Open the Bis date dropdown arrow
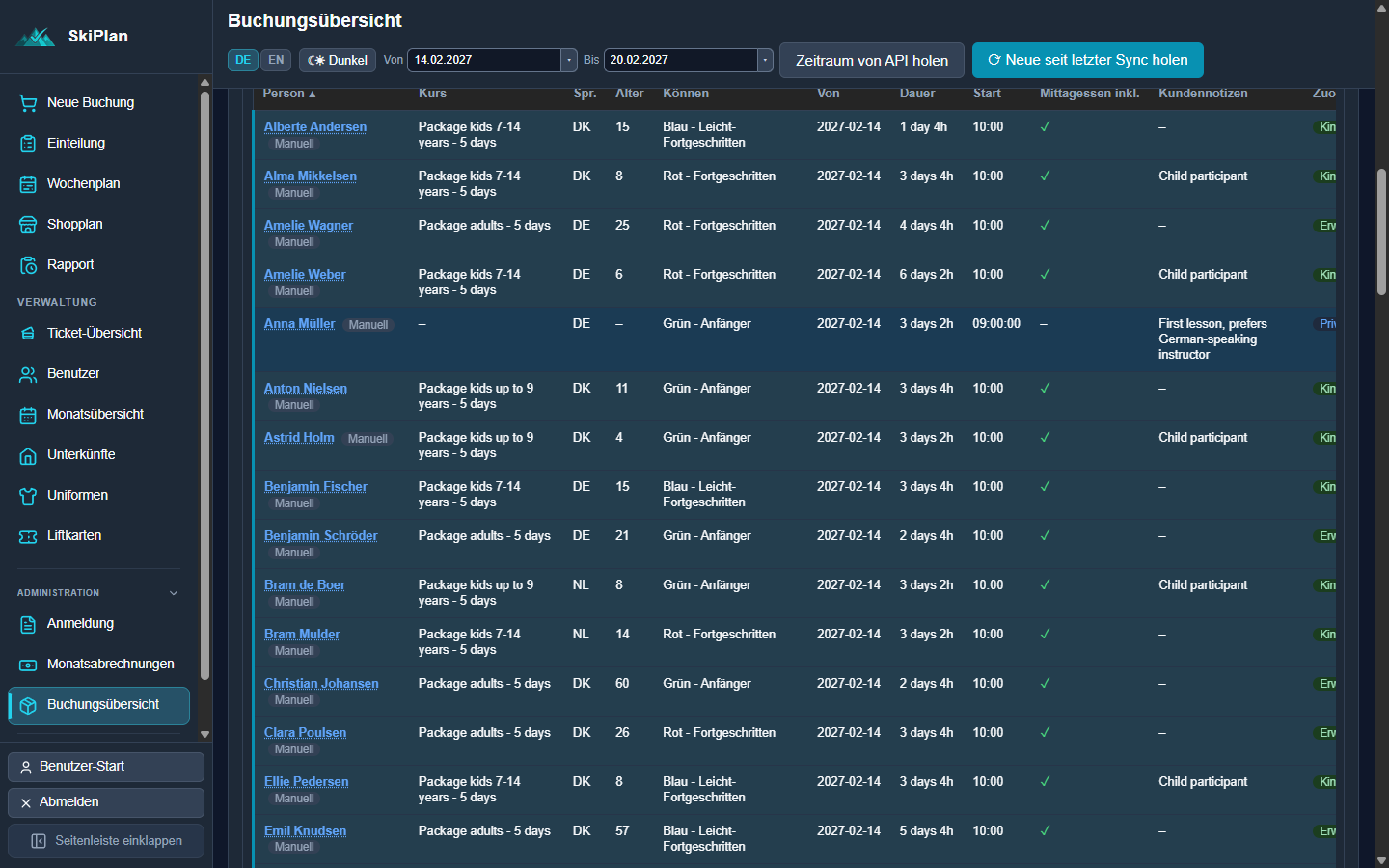 (x=765, y=60)
